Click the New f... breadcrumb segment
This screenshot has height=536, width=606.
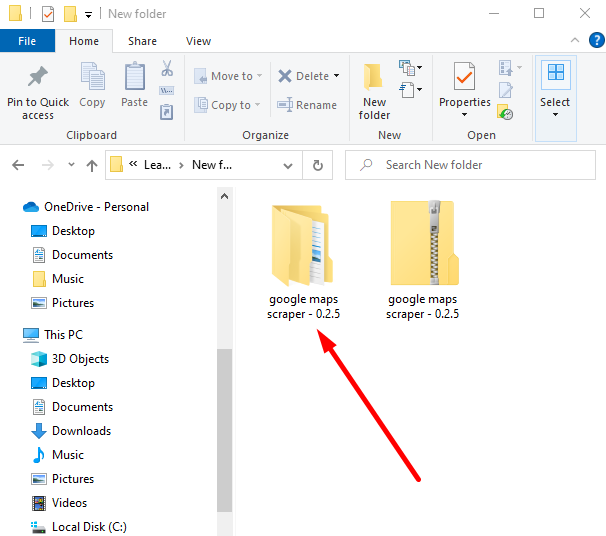pyautogui.click(x=212, y=165)
